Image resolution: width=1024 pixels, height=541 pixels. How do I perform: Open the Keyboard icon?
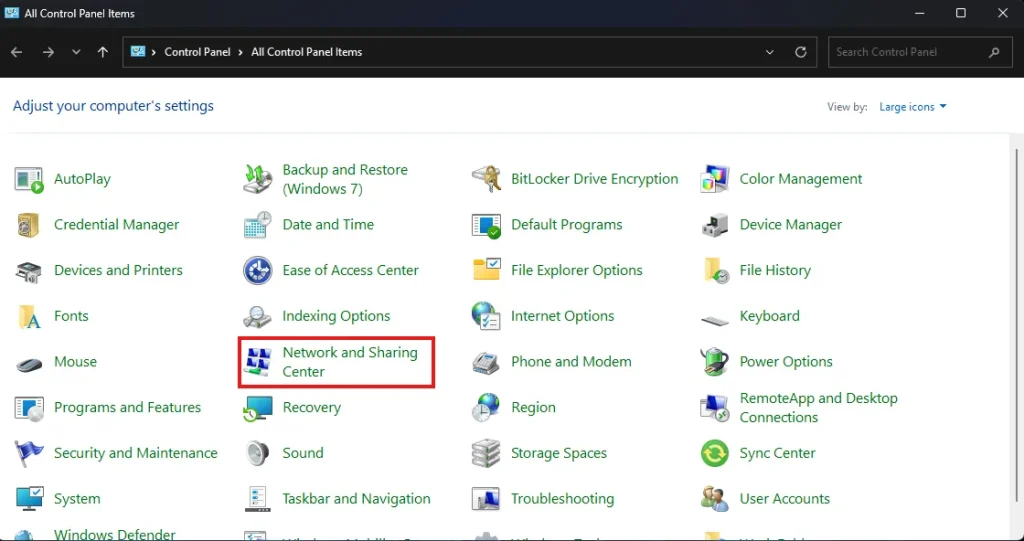click(x=714, y=319)
